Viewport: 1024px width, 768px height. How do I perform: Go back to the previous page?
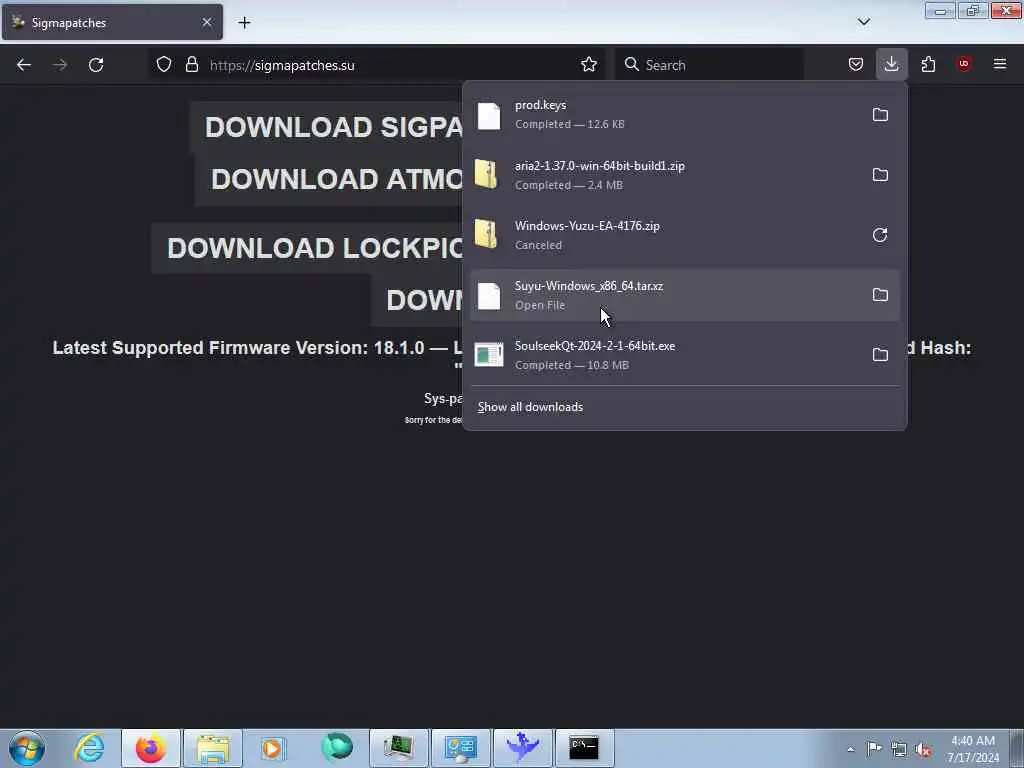click(24, 65)
